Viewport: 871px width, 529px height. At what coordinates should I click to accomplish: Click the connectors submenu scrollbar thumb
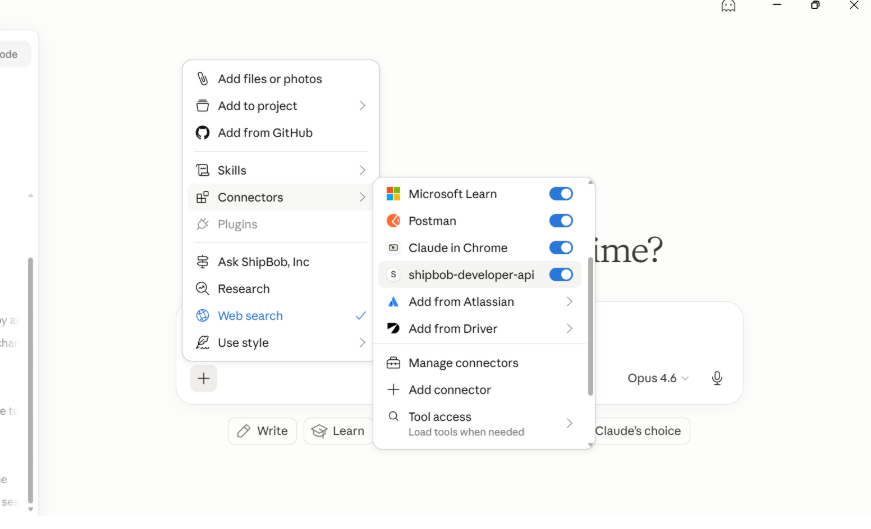[x=590, y=327]
